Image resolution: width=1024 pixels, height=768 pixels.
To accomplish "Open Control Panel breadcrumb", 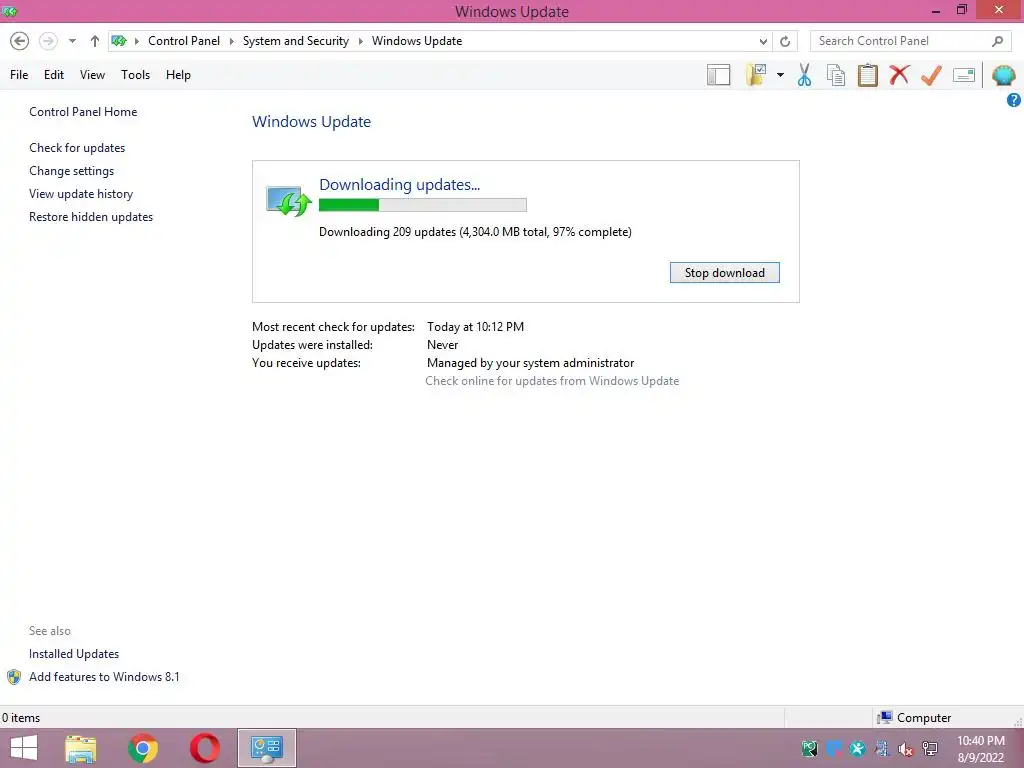I will tap(184, 41).
